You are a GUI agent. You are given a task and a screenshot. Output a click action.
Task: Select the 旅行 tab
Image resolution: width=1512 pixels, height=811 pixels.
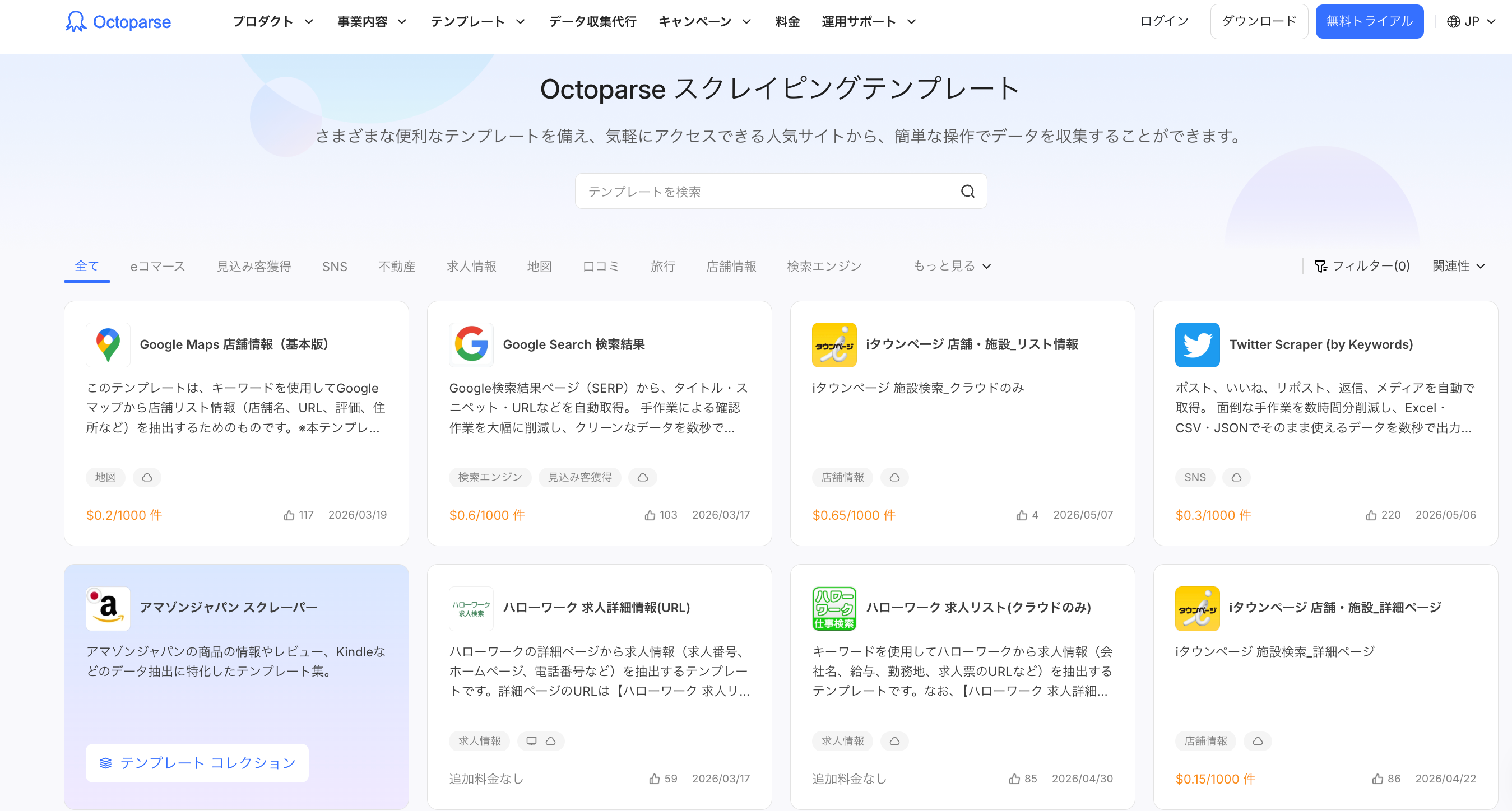click(x=662, y=266)
